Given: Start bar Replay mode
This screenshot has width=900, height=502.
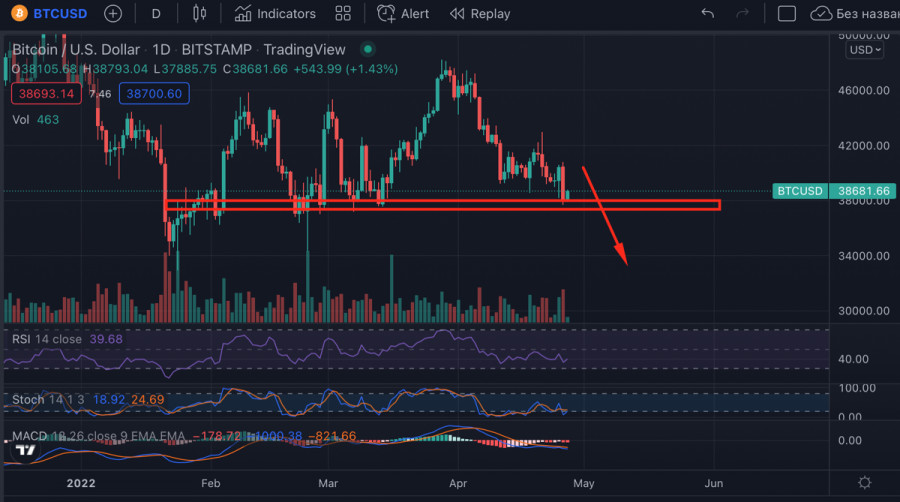Looking at the screenshot, I should coord(480,13).
